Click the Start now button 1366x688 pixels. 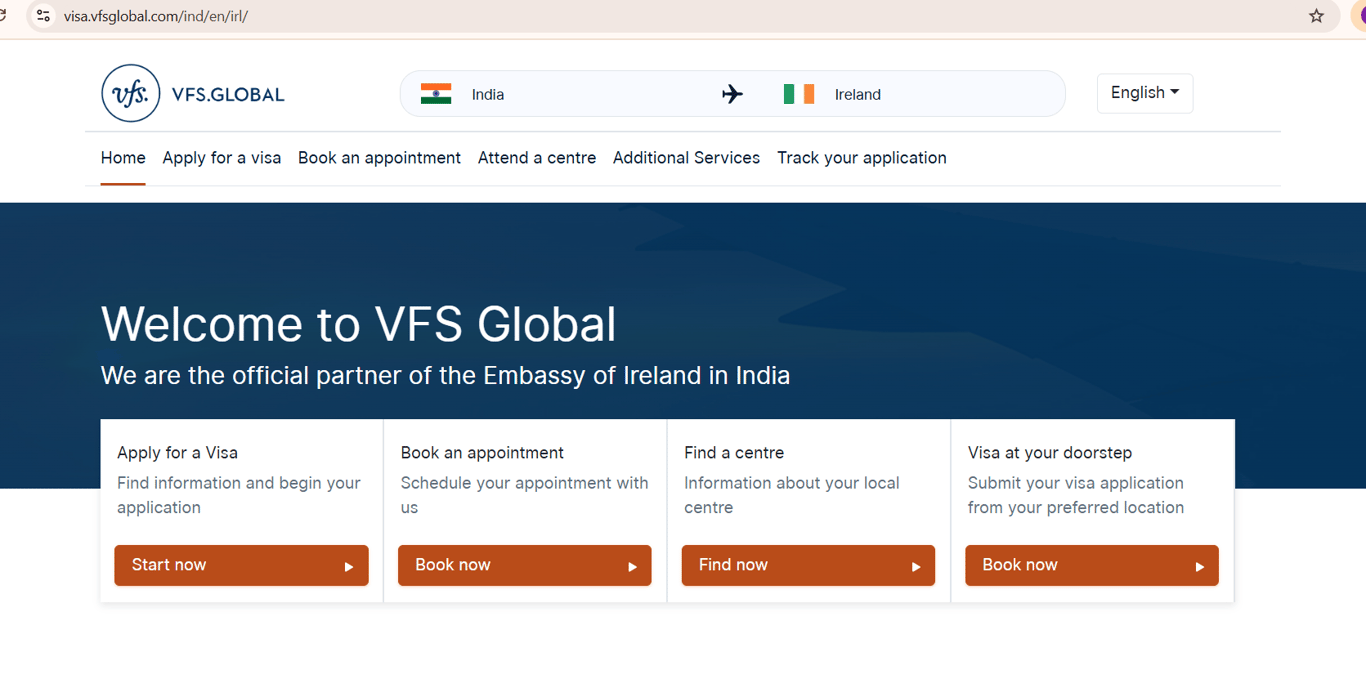pos(241,565)
